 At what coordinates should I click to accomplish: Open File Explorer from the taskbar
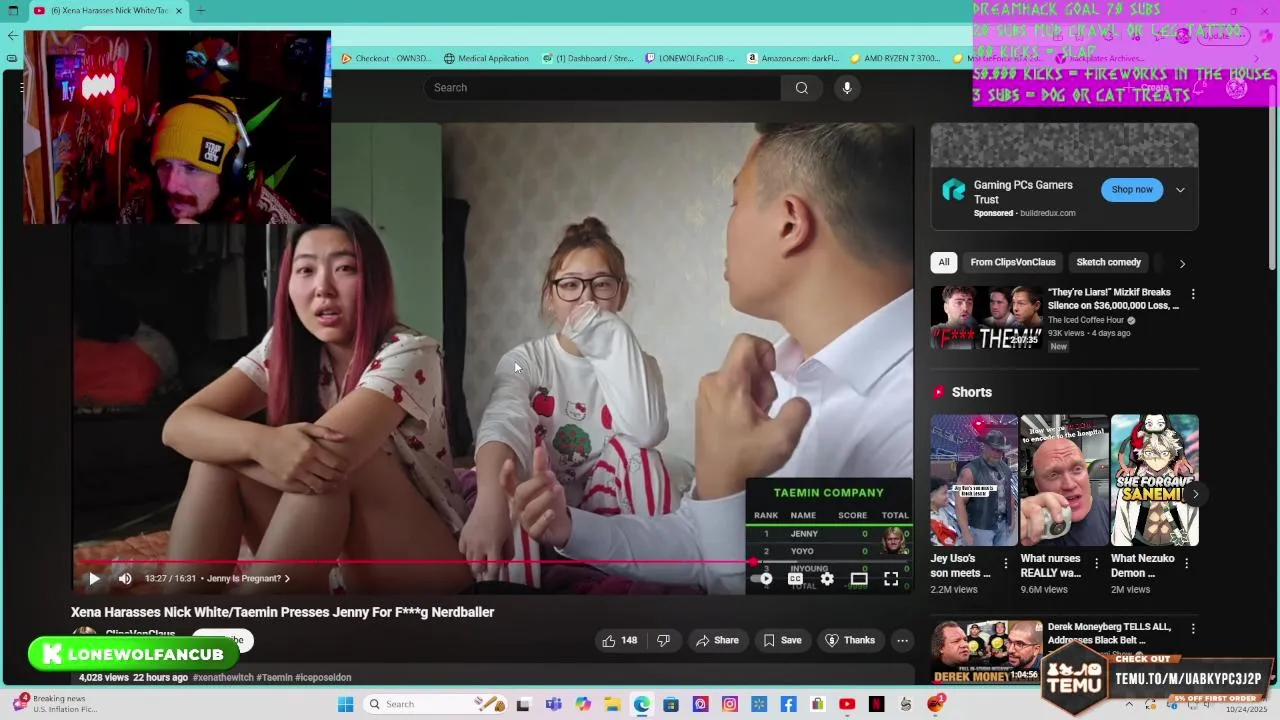(x=612, y=704)
